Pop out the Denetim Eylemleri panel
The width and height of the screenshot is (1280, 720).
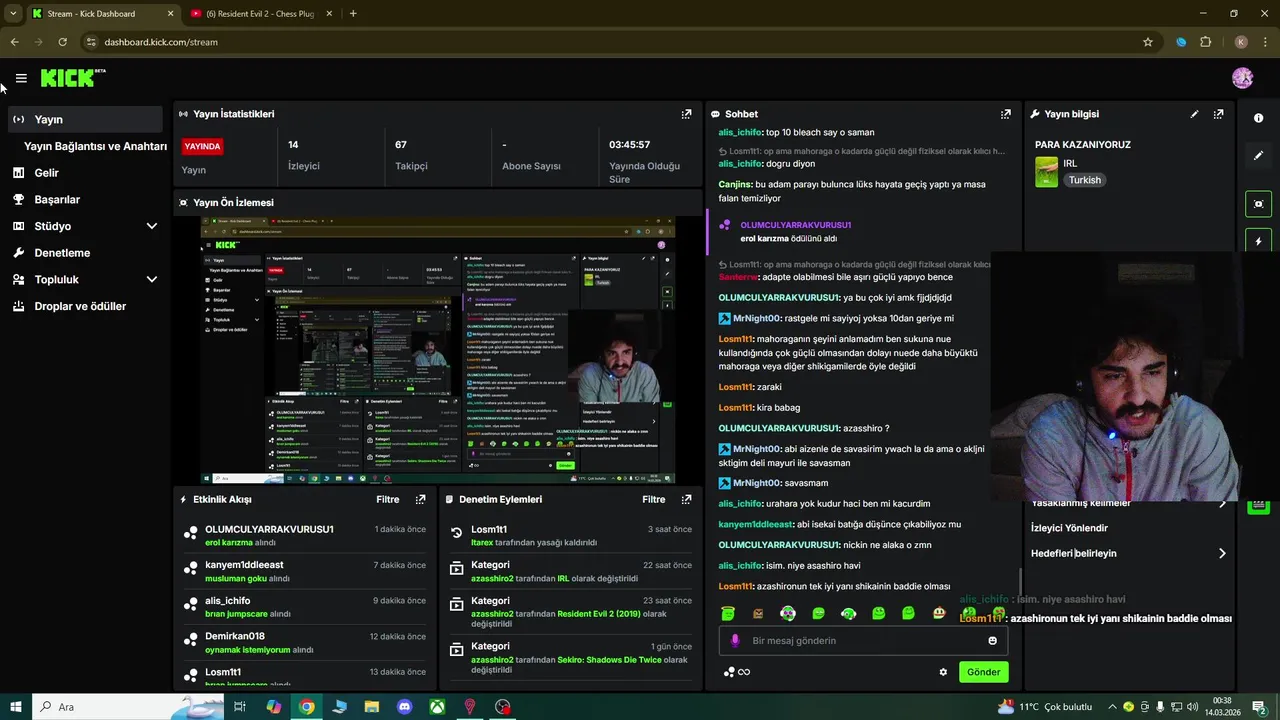point(686,499)
